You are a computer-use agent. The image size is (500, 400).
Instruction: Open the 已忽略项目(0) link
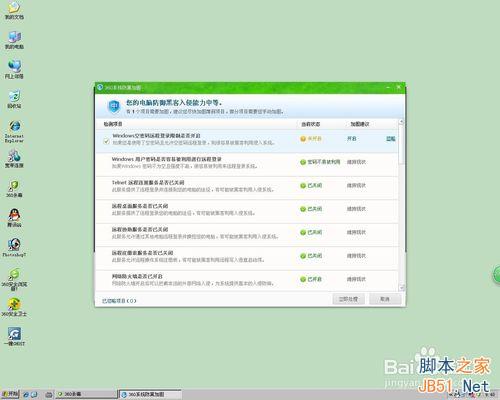point(119,301)
